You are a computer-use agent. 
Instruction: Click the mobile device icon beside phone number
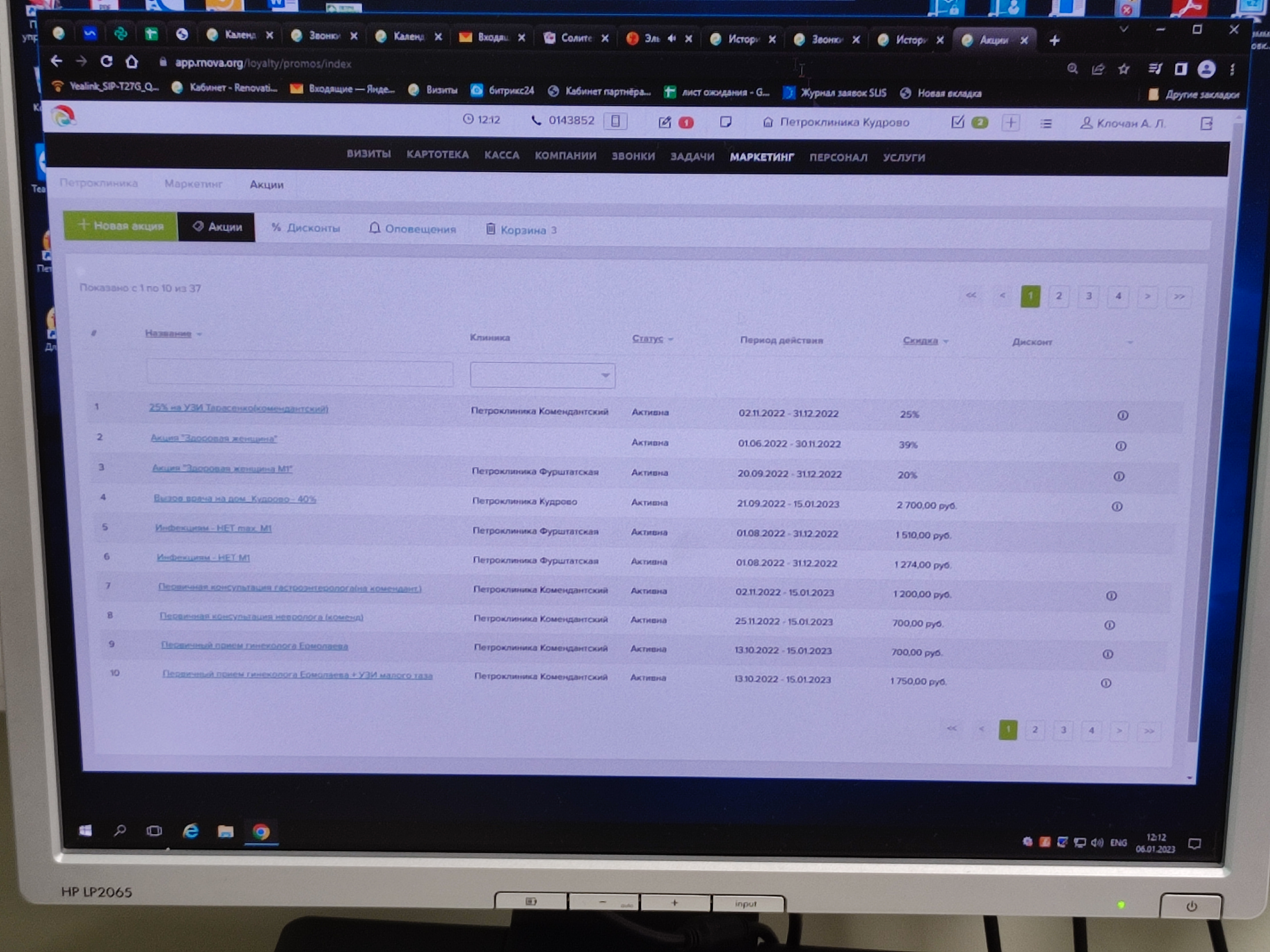pyautogui.click(x=615, y=121)
